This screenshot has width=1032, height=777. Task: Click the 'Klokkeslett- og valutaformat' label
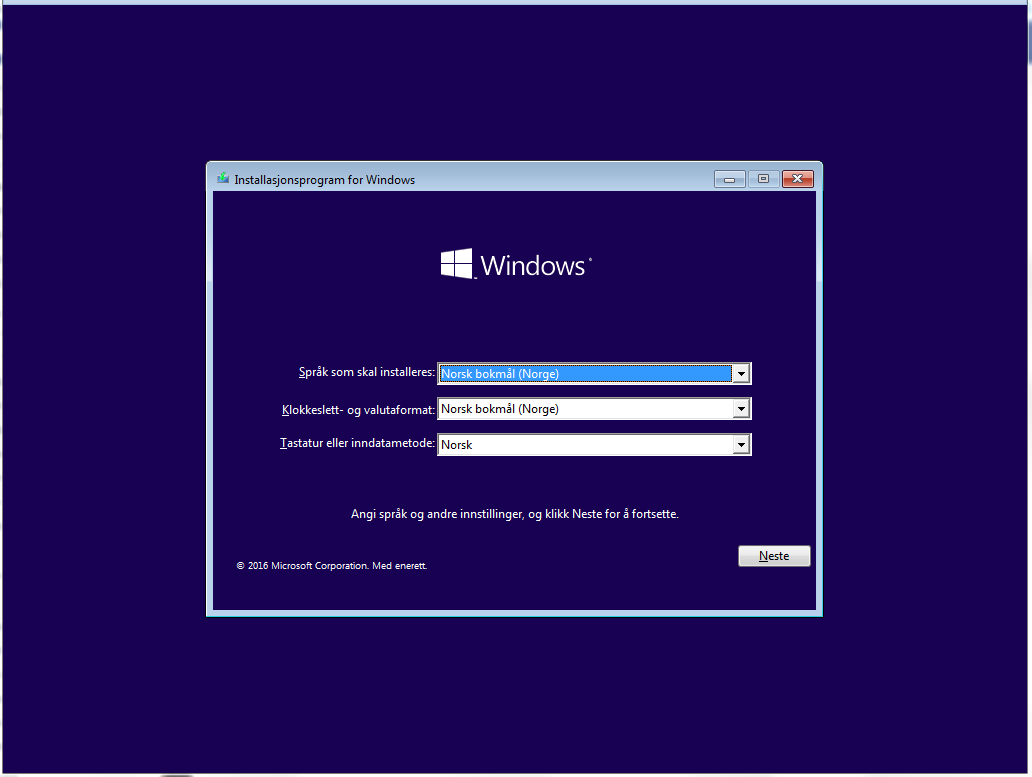click(x=358, y=410)
